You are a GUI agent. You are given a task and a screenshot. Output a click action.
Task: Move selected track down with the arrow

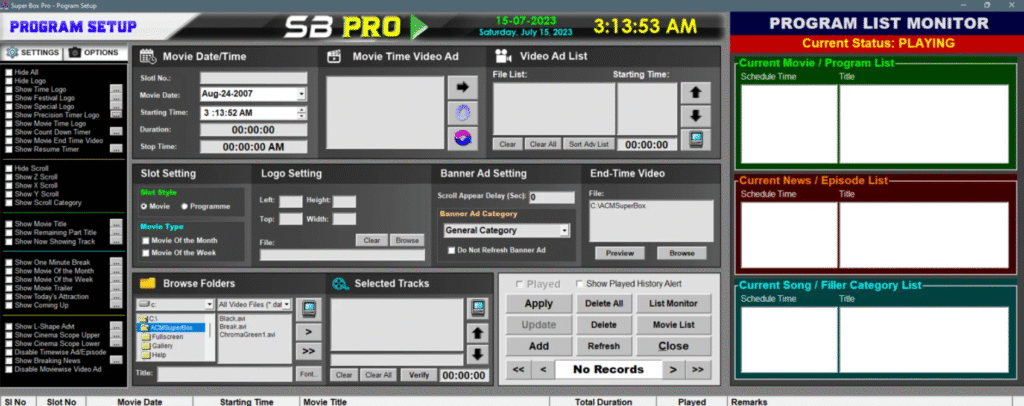477,354
